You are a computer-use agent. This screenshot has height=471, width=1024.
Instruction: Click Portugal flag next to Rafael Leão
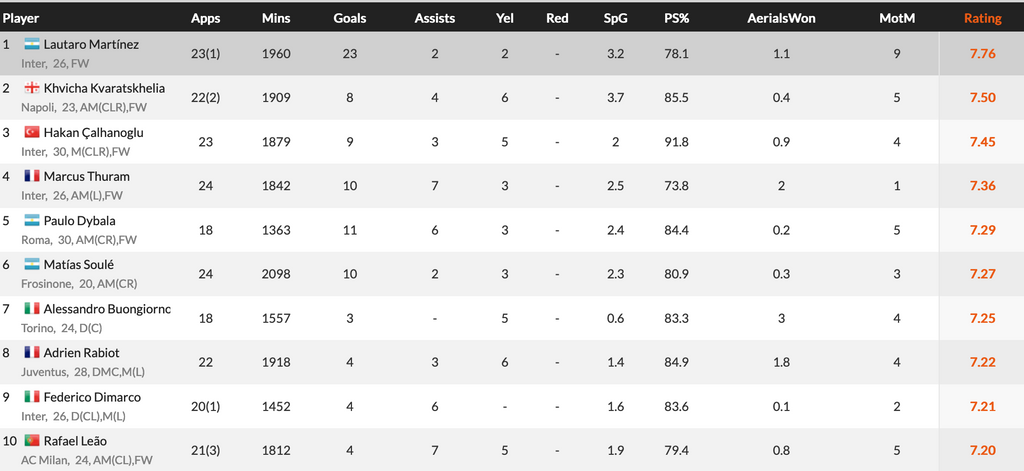(x=32, y=441)
